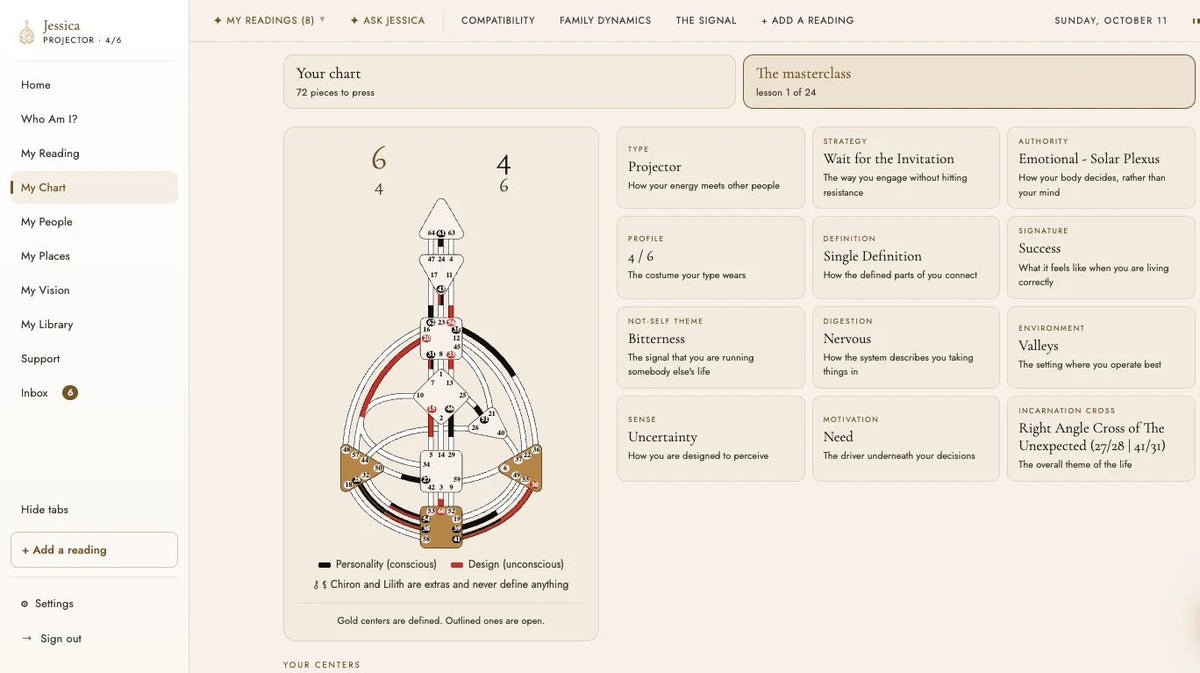Click the black Personality (conscious) legend swatch
The width and height of the screenshot is (1200, 673).
pos(324,565)
